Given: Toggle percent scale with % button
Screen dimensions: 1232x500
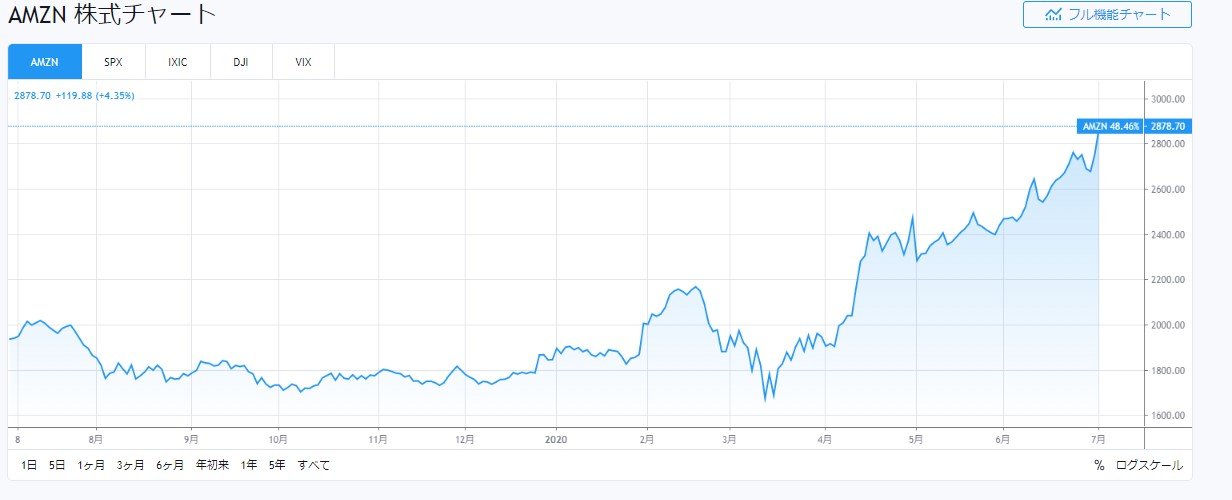Looking at the screenshot, I should pyautogui.click(x=1099, y=465).
